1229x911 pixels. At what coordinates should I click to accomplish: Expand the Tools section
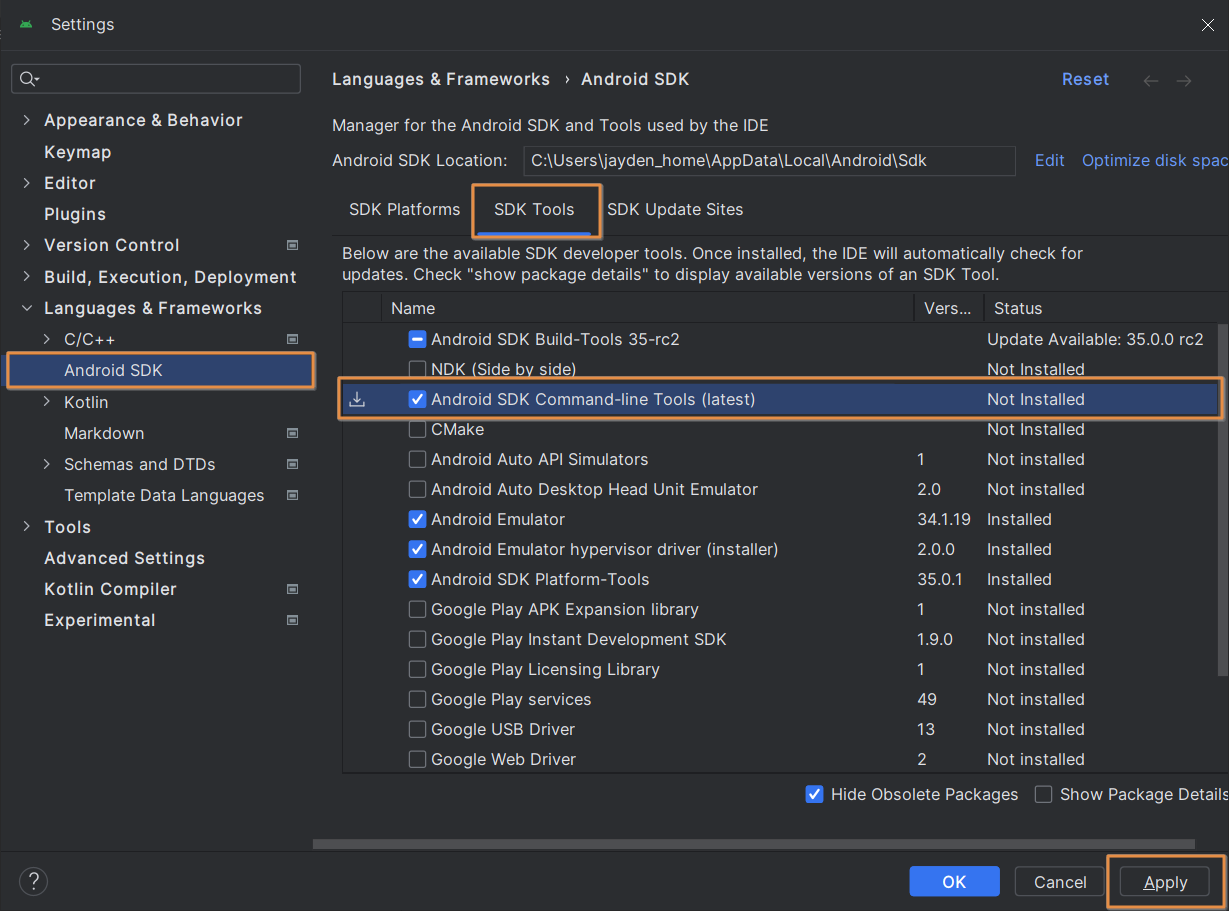pyautogui.click(x=26, y=527)
